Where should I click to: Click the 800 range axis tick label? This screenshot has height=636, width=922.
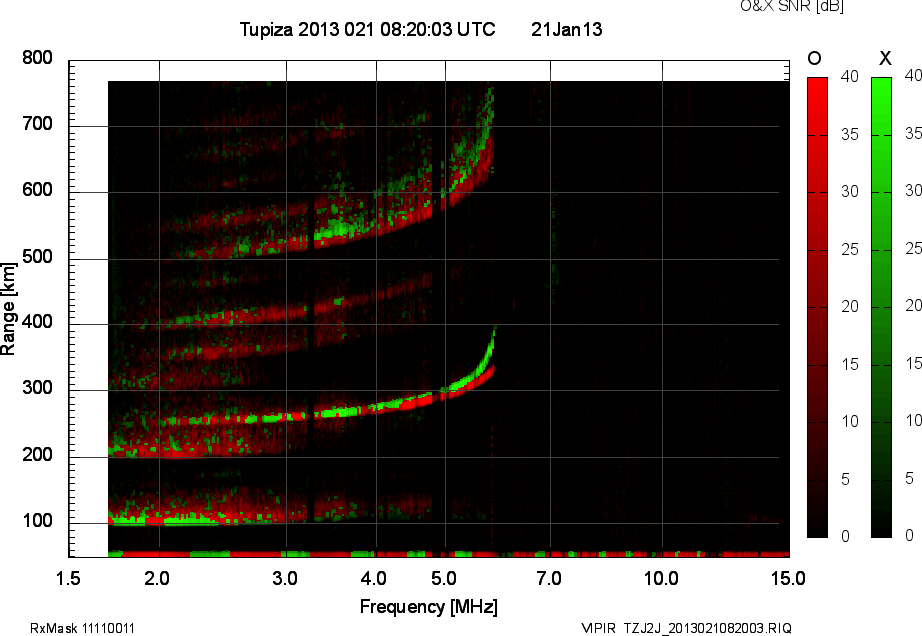[x=37, y=58]
